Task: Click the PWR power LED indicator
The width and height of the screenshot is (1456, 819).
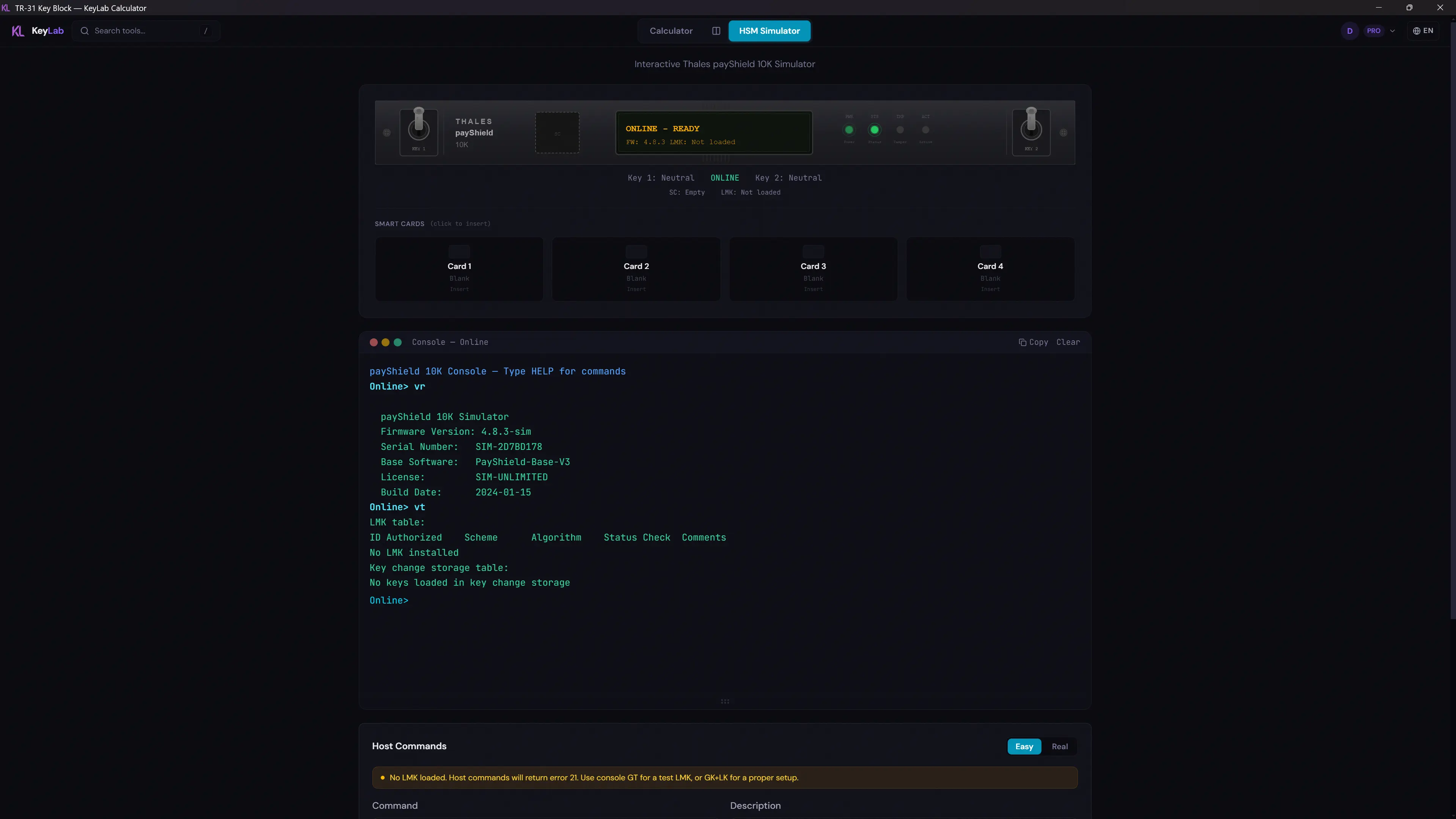Action: pos(849,129)
